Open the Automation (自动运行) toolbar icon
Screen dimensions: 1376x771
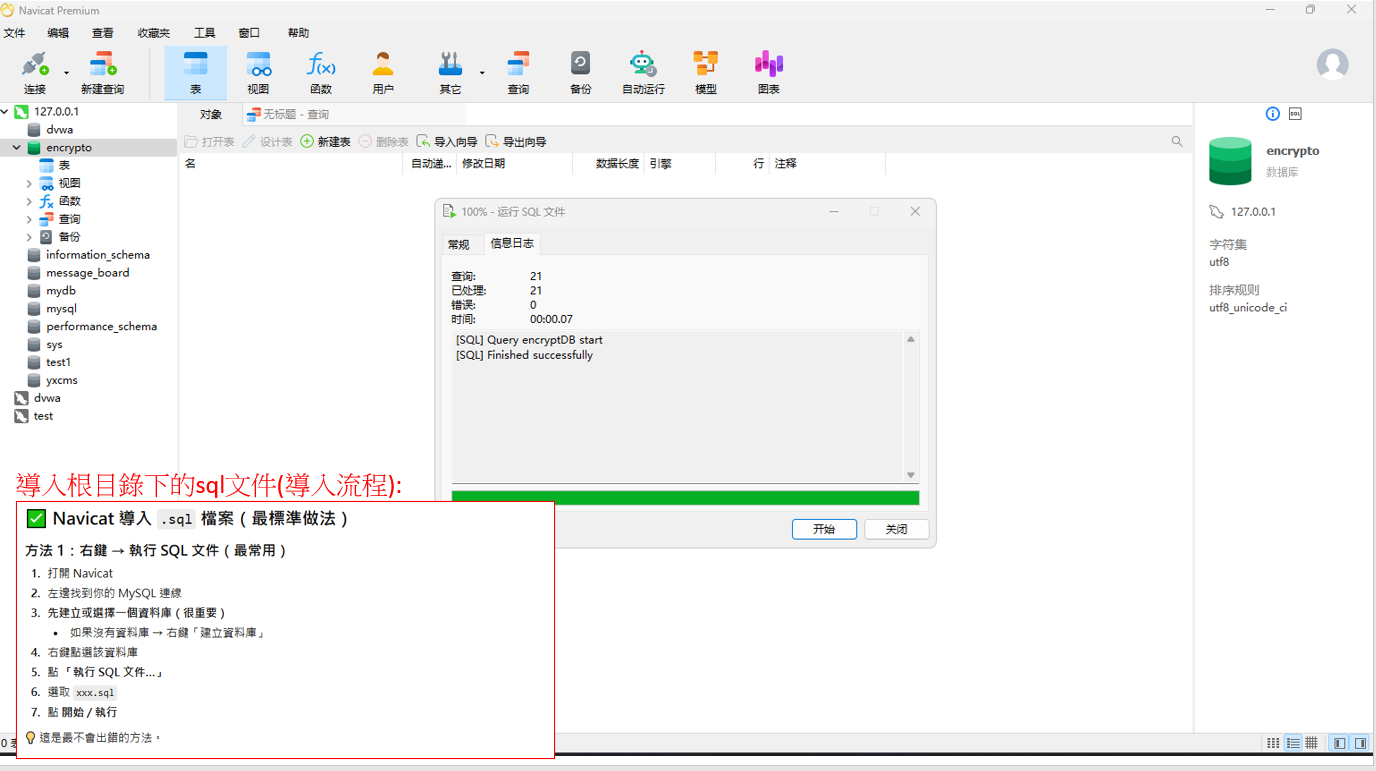[643, 73]
